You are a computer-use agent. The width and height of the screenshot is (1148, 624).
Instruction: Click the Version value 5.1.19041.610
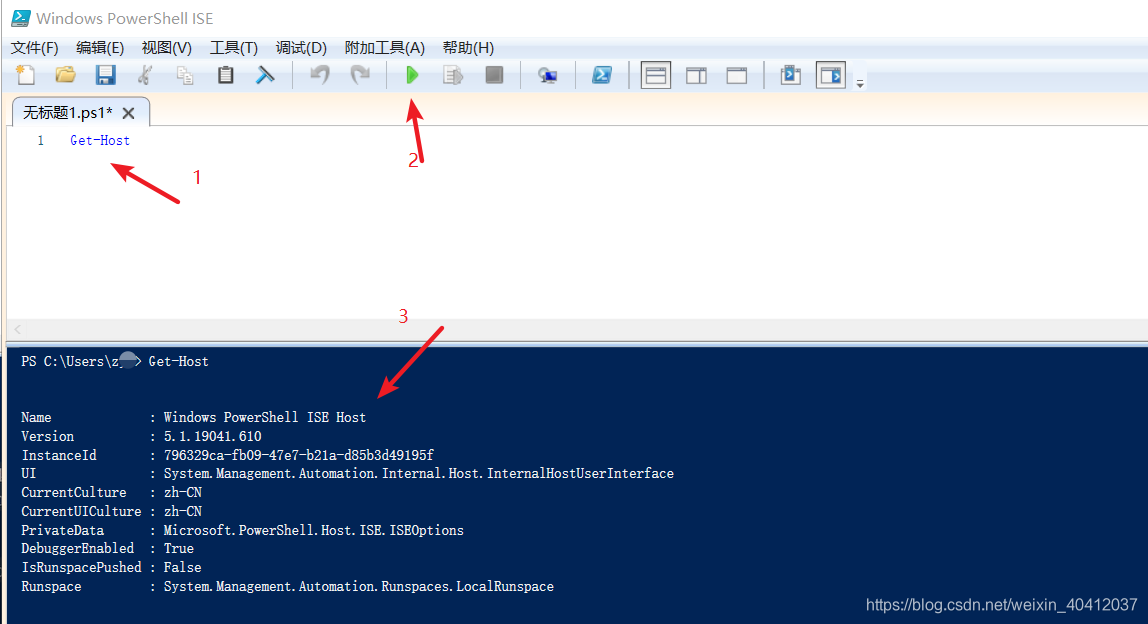point(212,436)
